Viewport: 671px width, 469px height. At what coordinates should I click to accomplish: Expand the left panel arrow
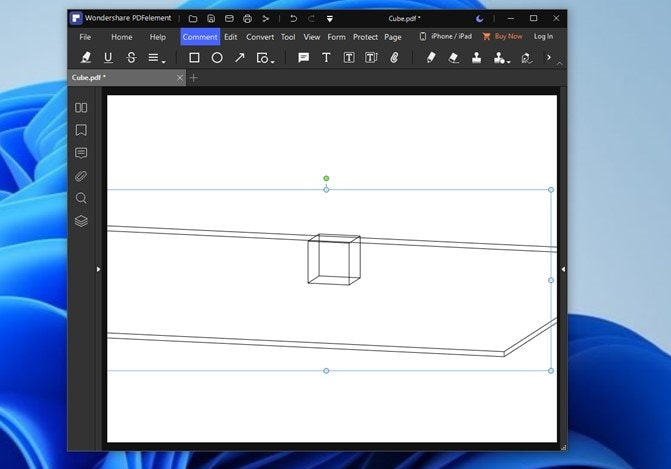point(98,269)
